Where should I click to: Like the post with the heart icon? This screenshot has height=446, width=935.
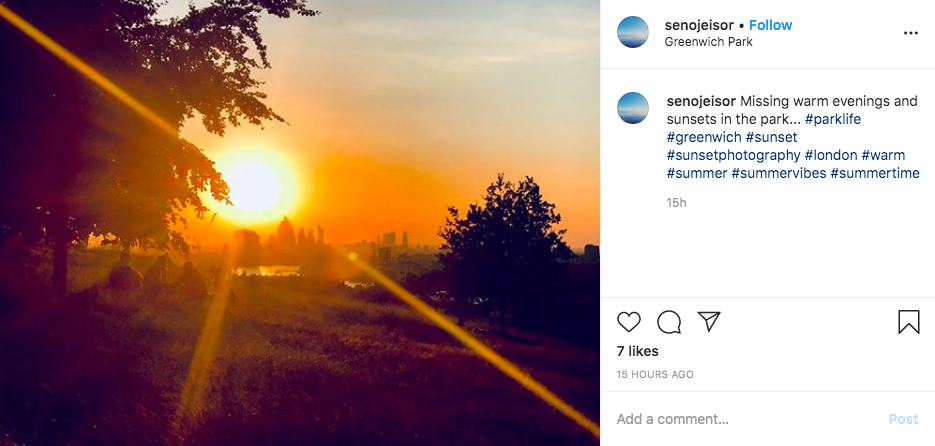coord(629,321)
